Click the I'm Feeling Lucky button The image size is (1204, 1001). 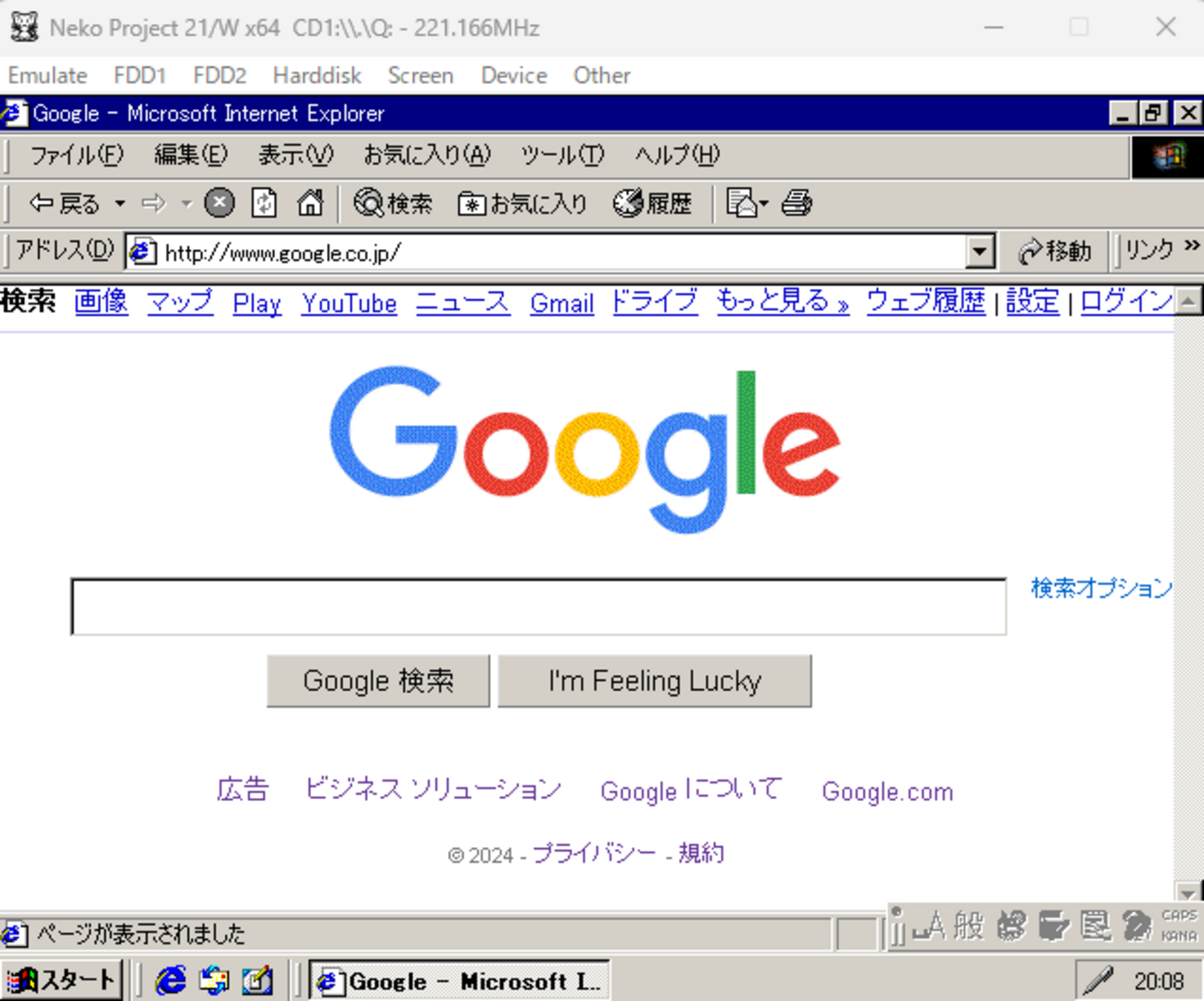click(x=655, y=682)
